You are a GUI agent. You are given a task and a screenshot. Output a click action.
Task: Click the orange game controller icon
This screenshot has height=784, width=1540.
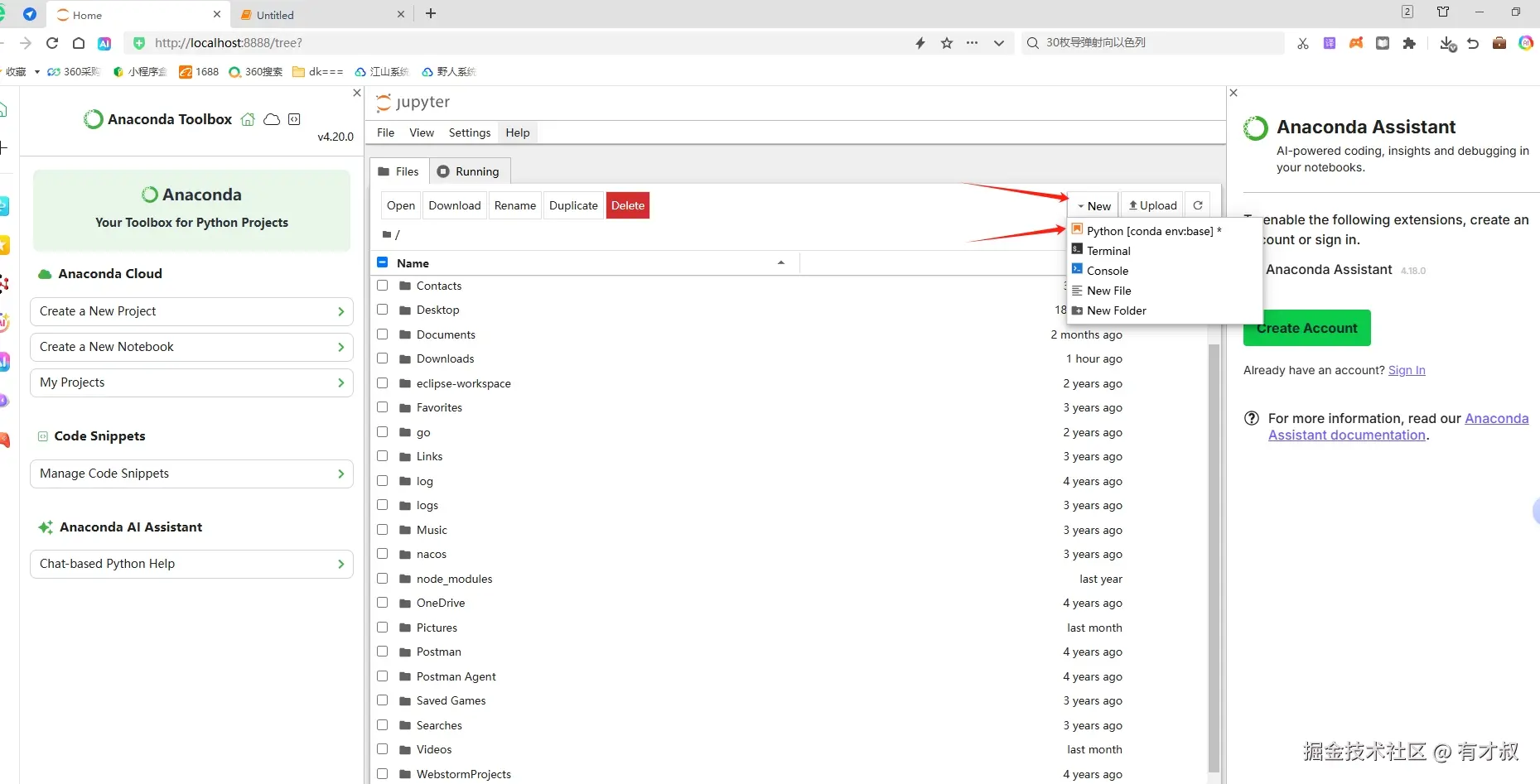coord(1356,43)
